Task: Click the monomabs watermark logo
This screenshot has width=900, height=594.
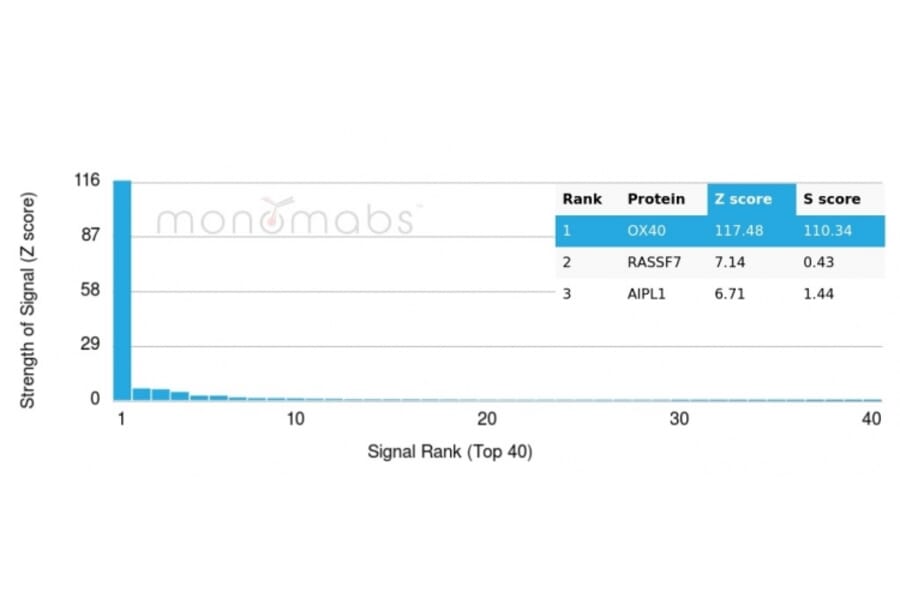Action: (x=285, y=217)
